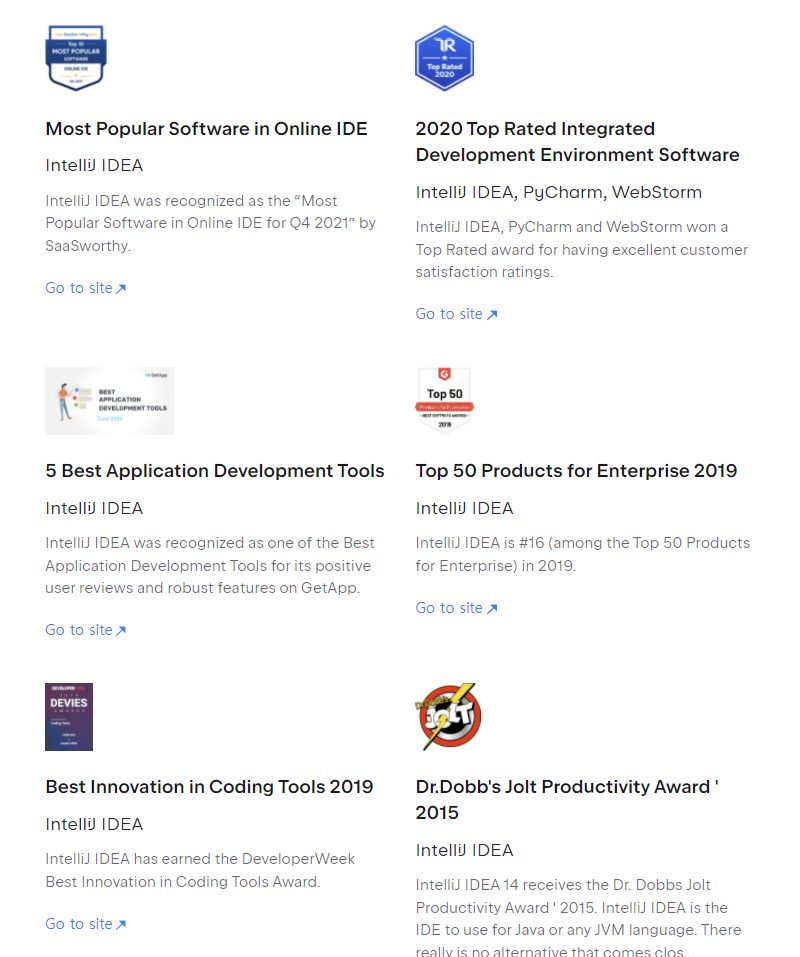Click heading 'Most Popular Software in Online IDE'

tap(206, 129)
